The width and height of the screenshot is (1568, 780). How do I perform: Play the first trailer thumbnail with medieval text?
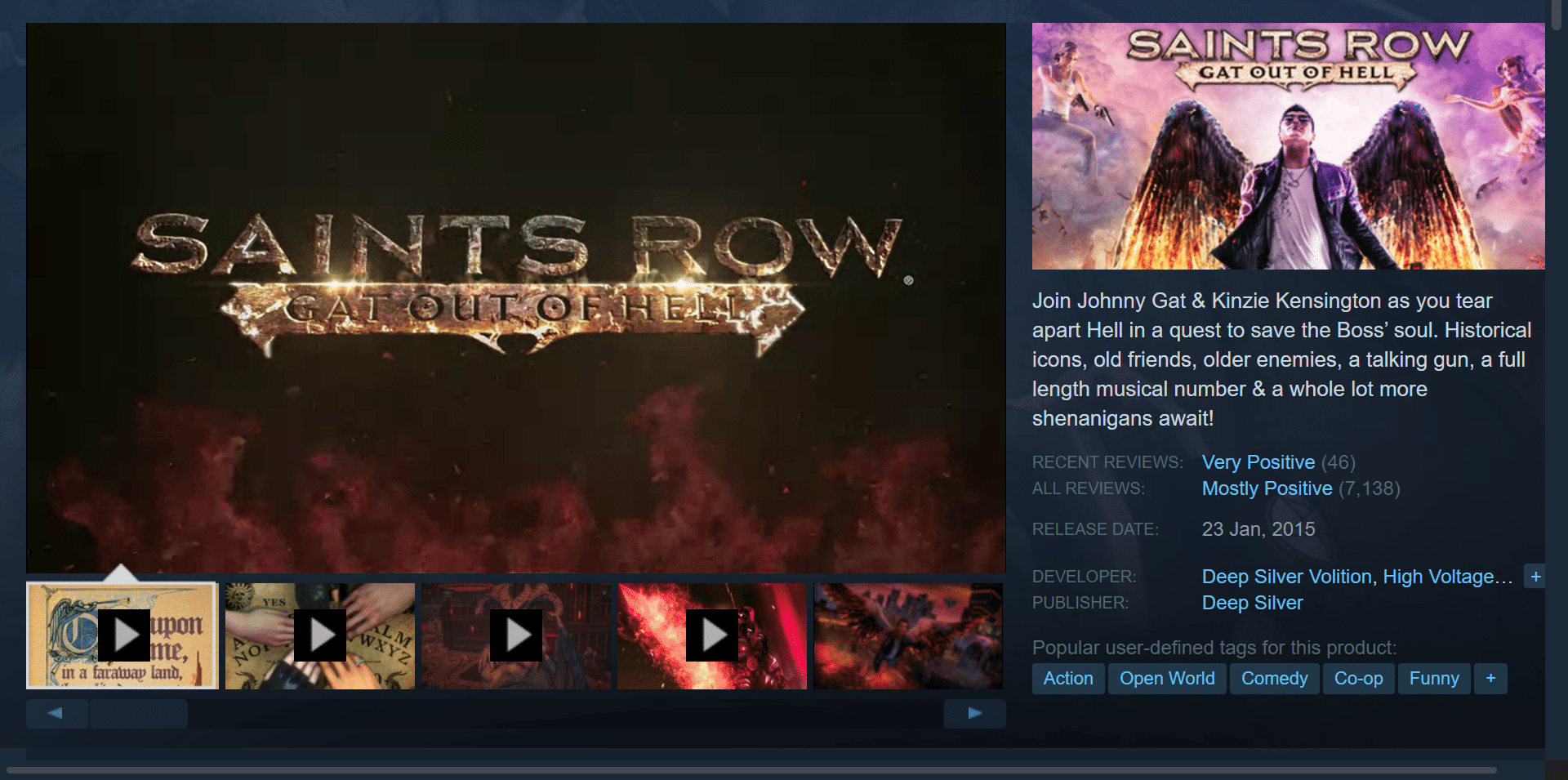[122, 635]
